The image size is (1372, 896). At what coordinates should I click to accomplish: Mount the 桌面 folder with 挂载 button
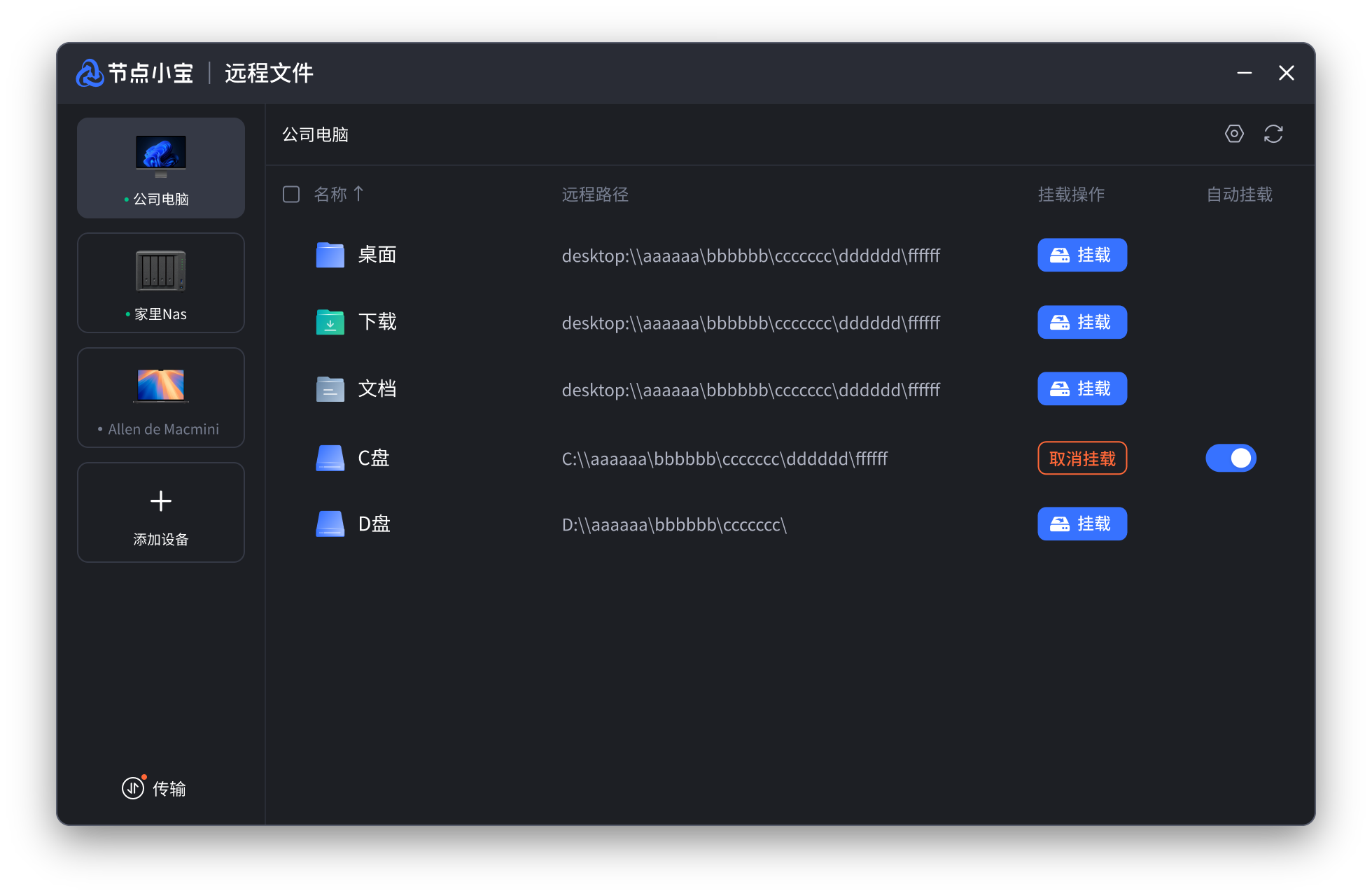pos(1081,255)
